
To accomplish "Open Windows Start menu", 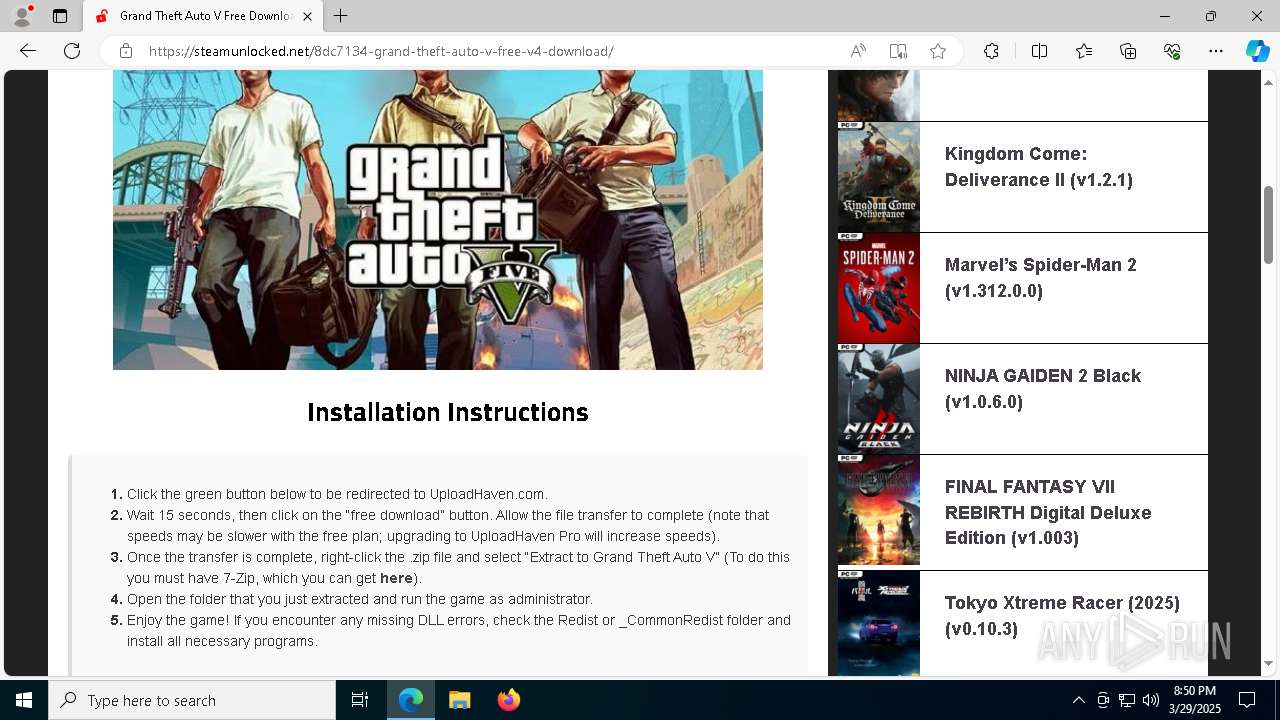I will tap(24, 700).
